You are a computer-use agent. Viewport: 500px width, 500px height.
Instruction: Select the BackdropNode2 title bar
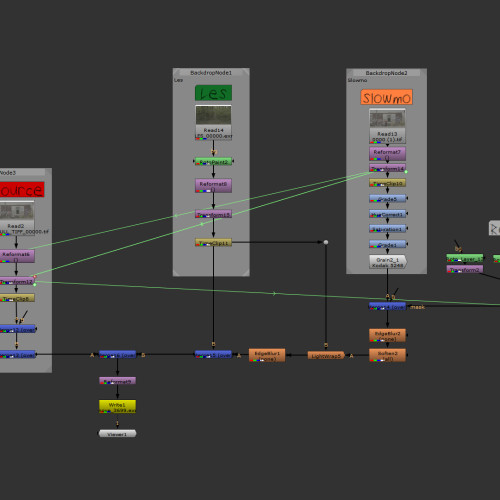(386, 73)
